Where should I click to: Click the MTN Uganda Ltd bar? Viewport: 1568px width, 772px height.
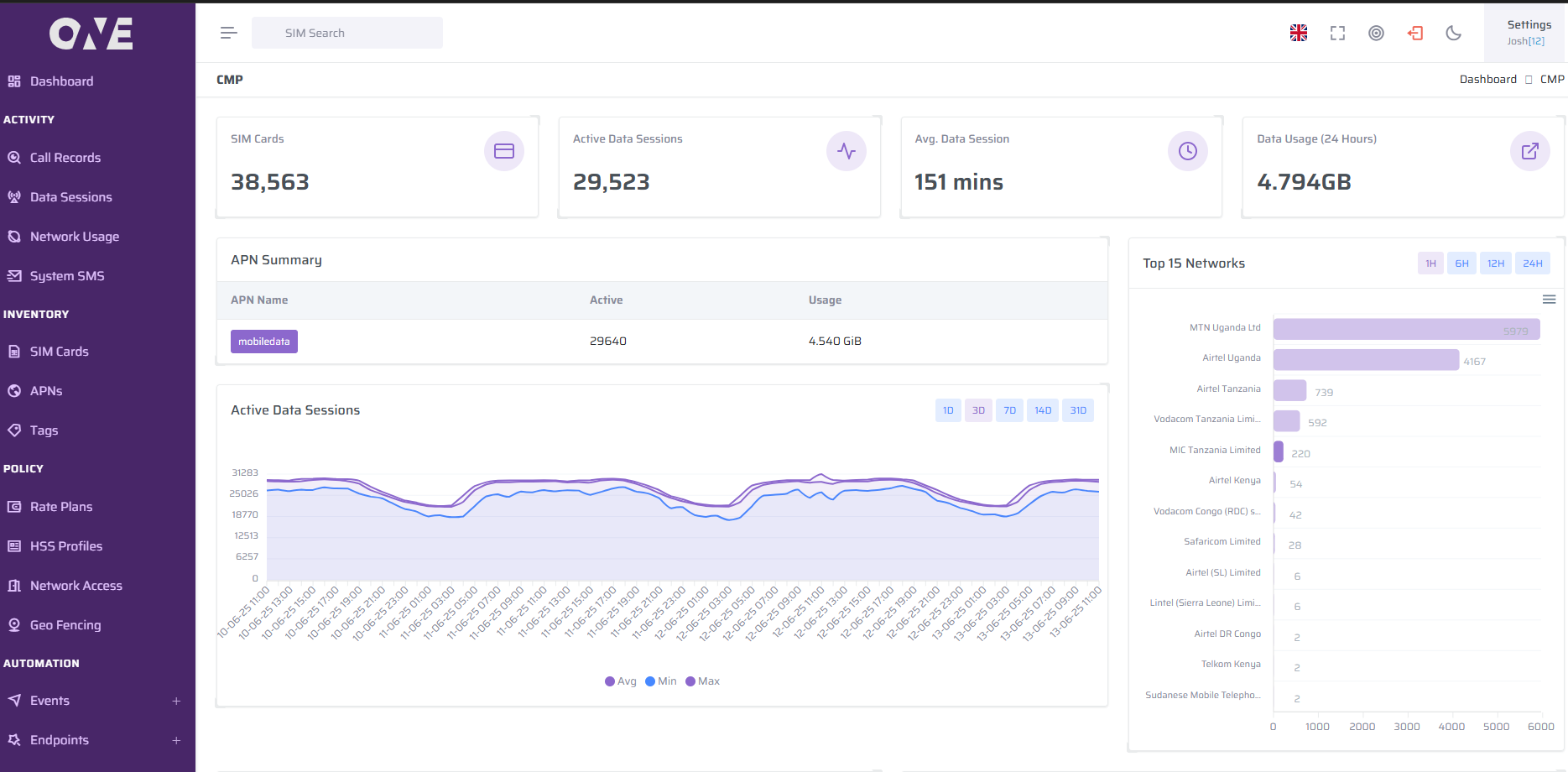tap(1407, 329)
